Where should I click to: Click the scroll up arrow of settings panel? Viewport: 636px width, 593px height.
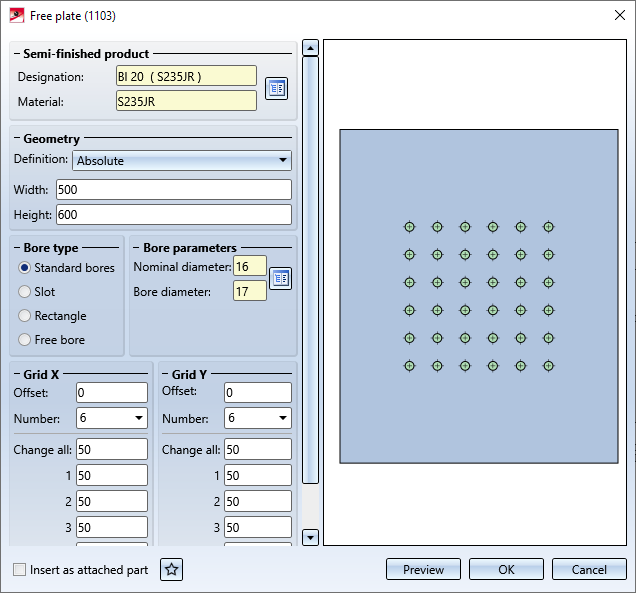pos(310,48)
